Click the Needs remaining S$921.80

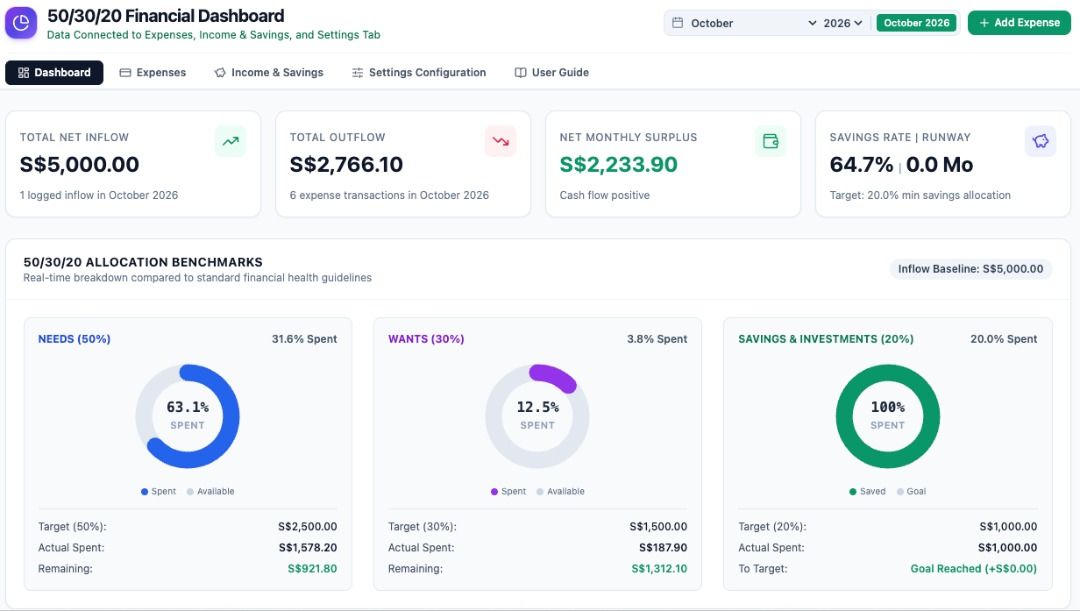312,568
